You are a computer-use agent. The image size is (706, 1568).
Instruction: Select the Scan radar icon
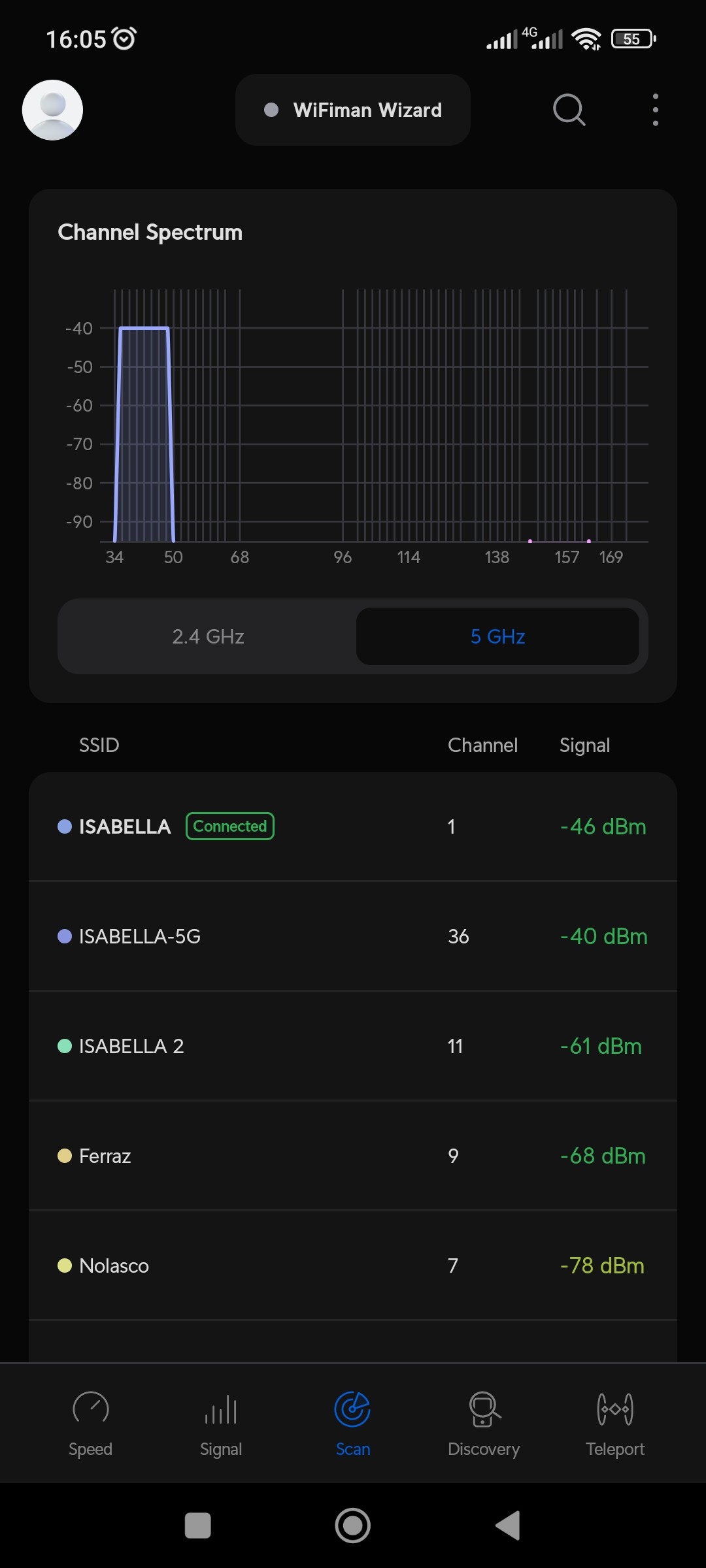click(x=352, y=1408)
